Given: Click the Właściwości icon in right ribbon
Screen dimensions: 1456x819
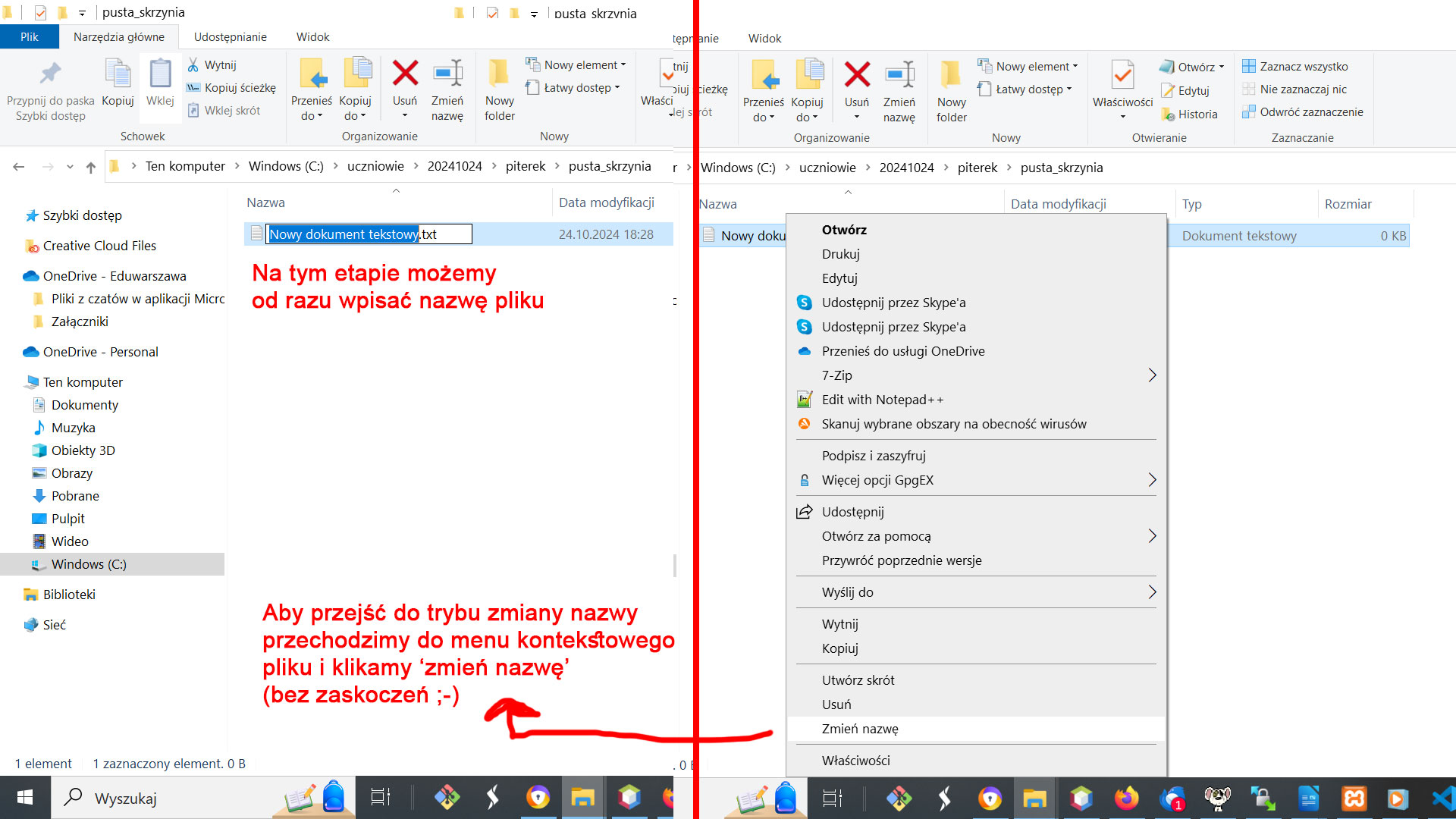Looking at the screenshot, I should click(x=1122, y=76).
